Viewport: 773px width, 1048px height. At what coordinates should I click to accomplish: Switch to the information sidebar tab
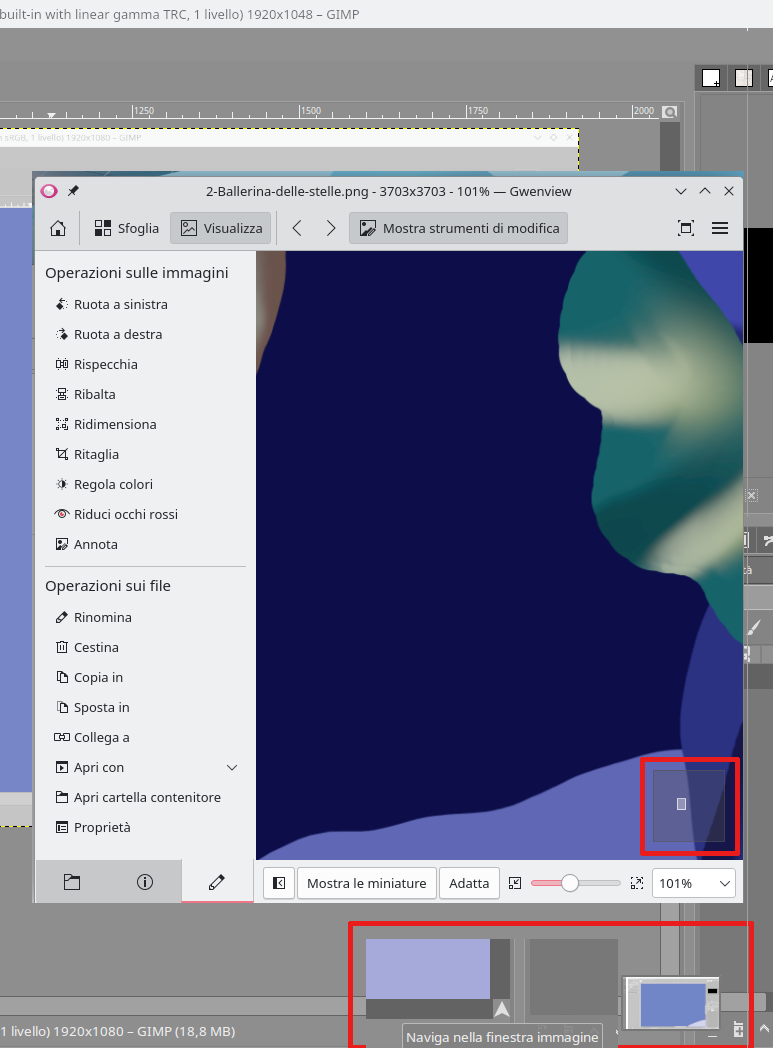pos(145,882)
